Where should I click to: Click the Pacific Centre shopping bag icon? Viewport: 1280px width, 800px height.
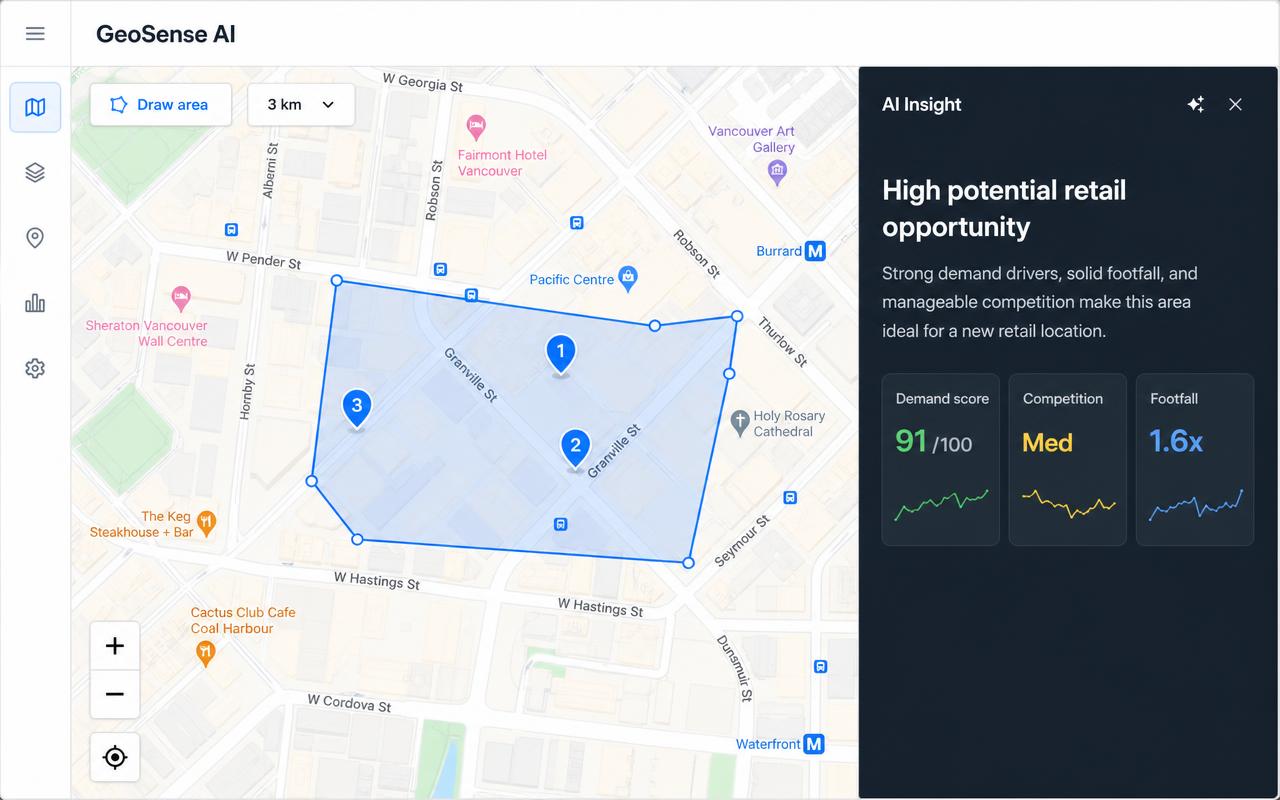pos(628,279)
